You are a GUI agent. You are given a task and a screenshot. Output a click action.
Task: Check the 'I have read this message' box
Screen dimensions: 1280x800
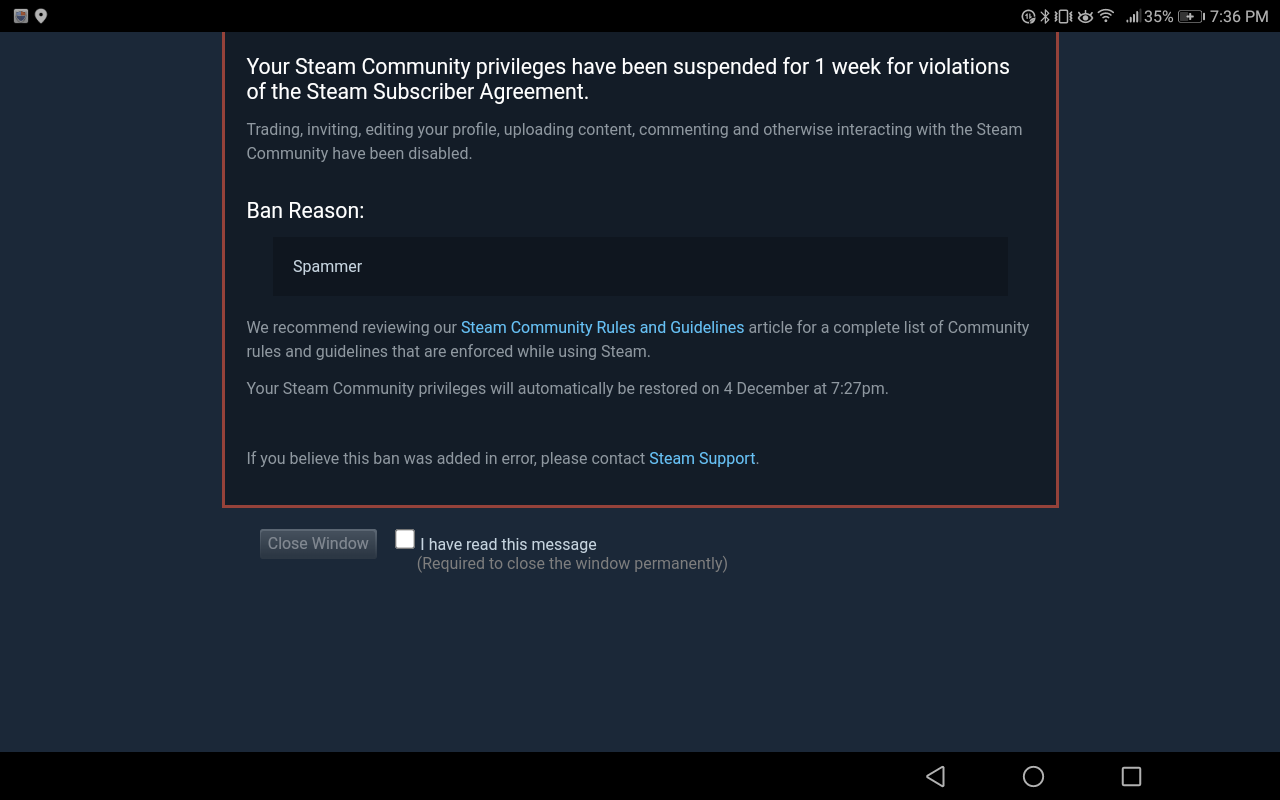[405, 539]
